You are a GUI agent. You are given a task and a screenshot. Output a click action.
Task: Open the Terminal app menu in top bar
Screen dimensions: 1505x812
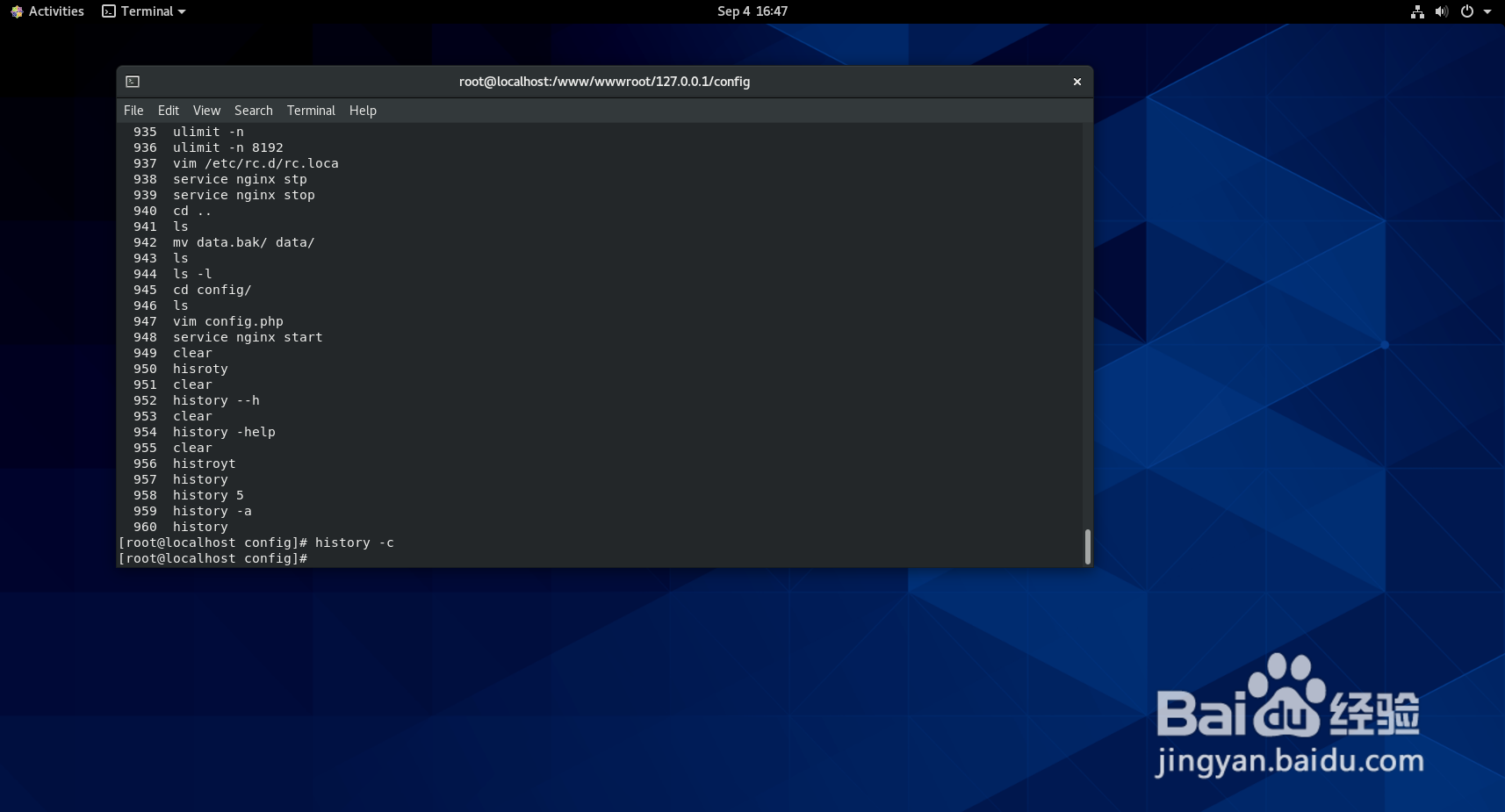144,11
